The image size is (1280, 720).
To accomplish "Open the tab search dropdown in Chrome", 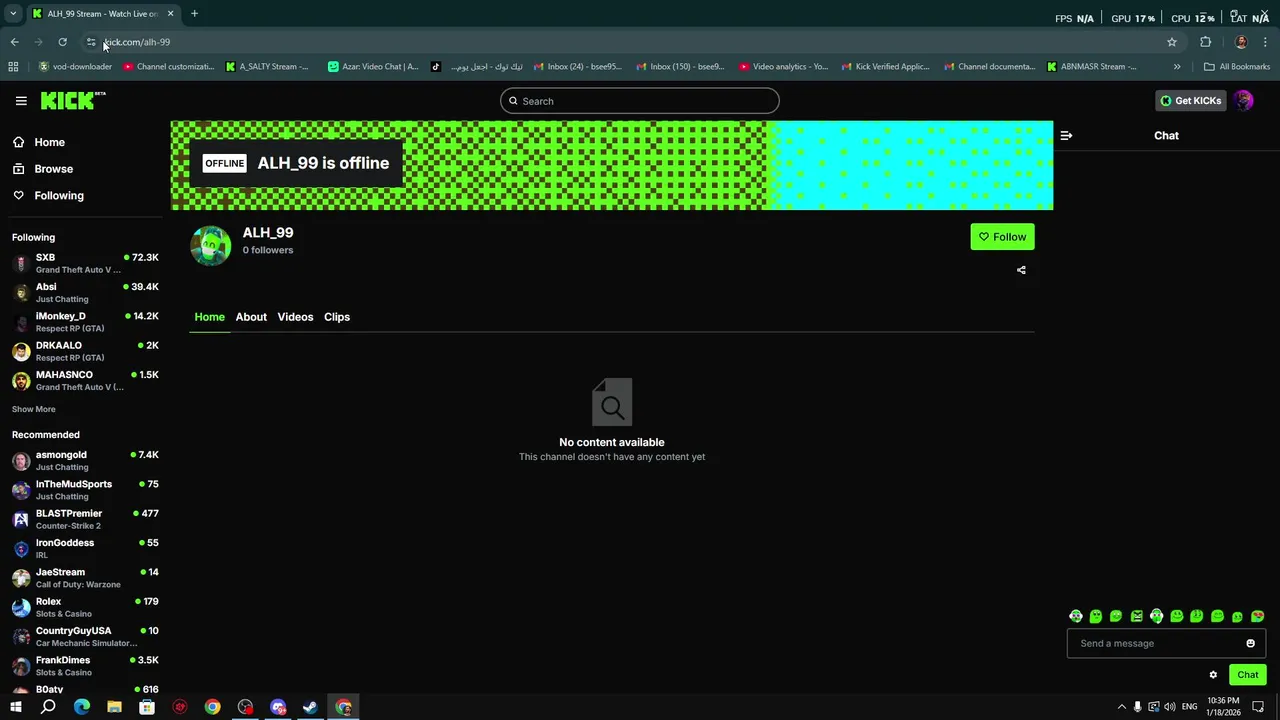I will tap(13, 14).
